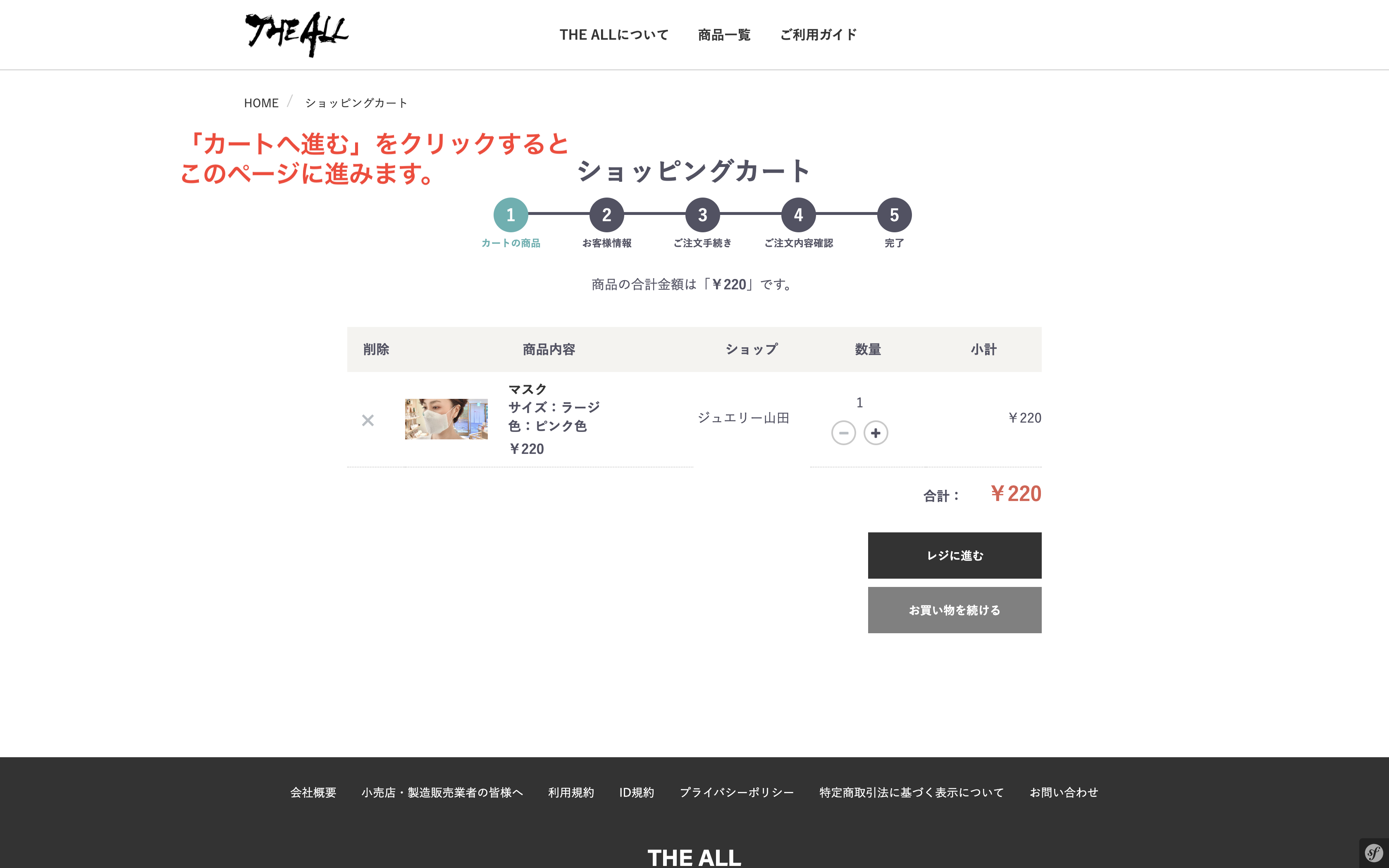Open the プライバシーポリシー footer link
This screenshot has height=868, width=1389.
736,792
